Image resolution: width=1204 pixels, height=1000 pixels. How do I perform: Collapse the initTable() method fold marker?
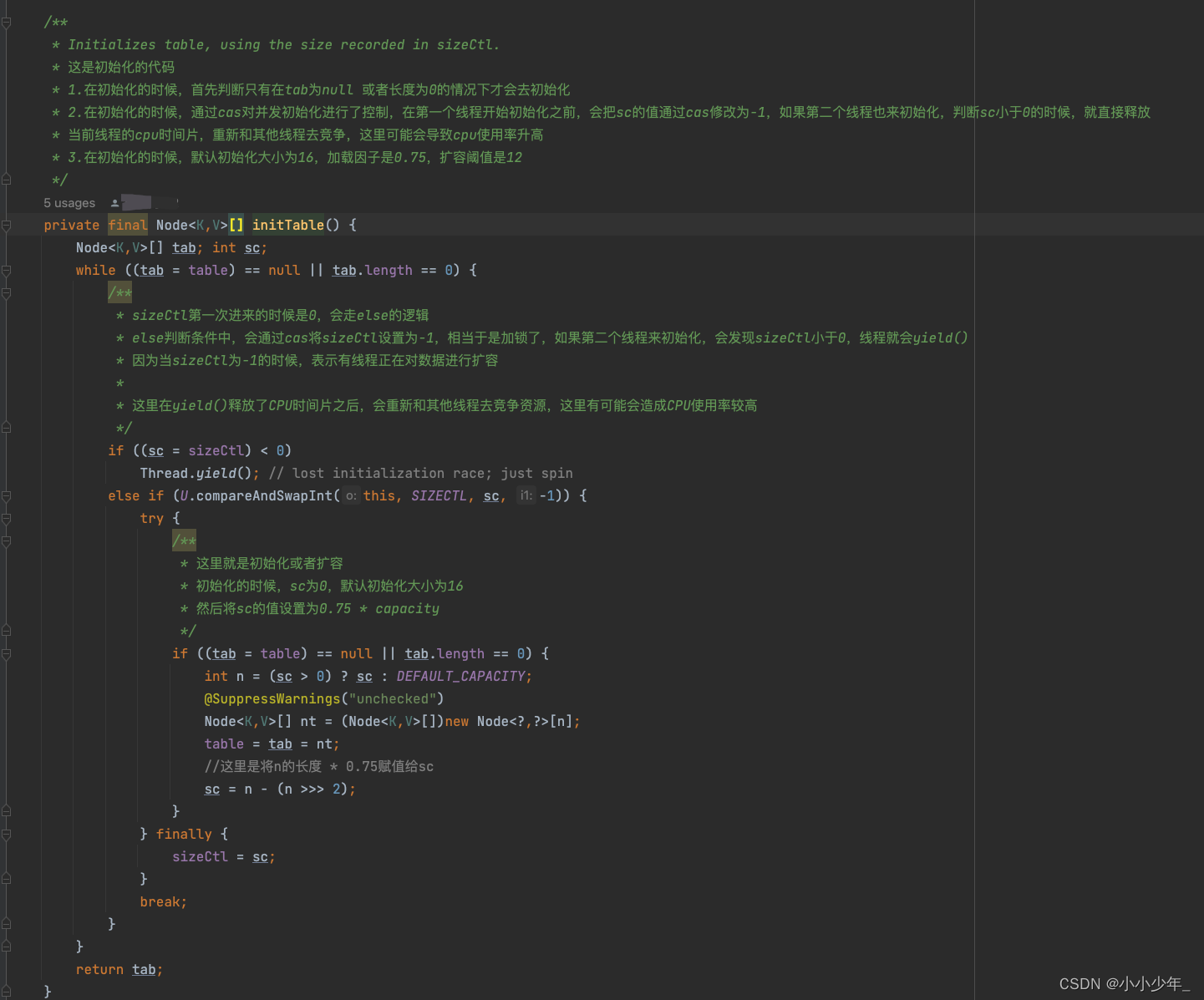coord(6,226)
